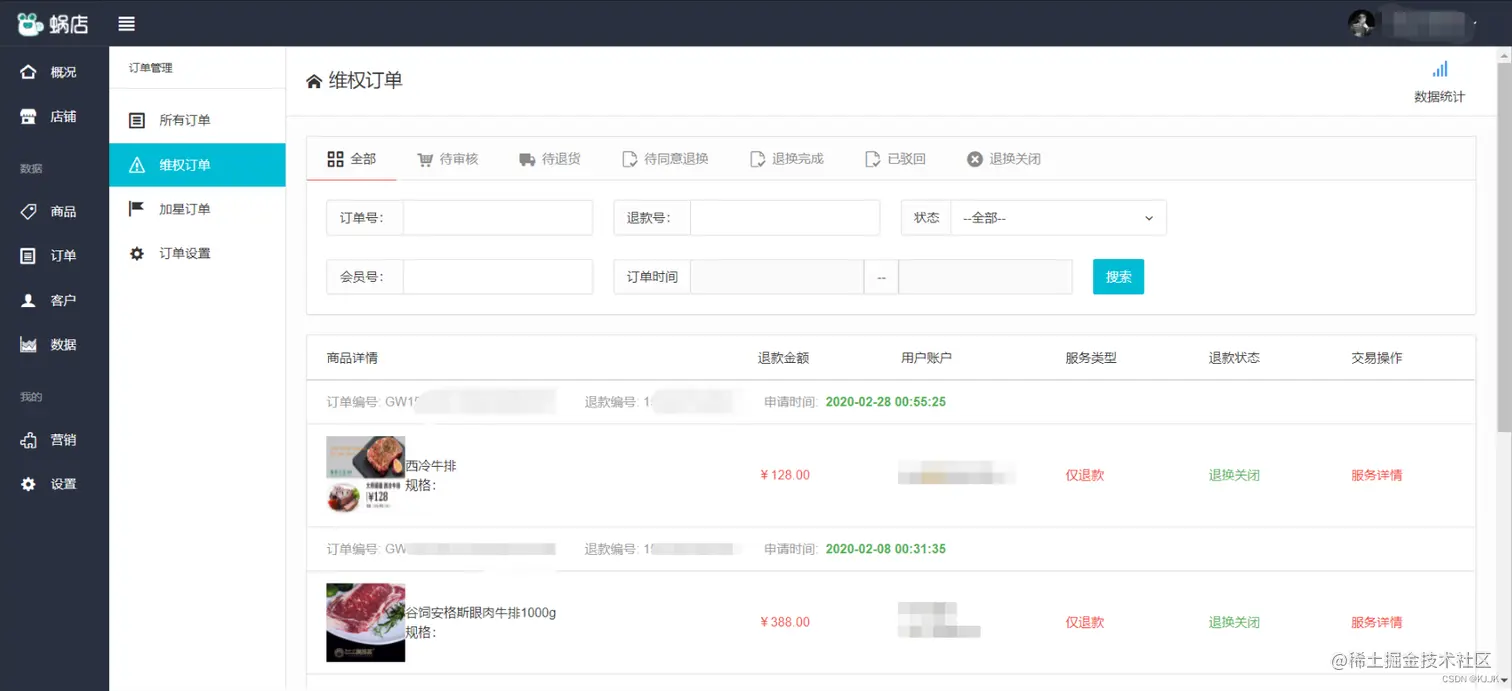Viewport: 1512px width, 691px height.
Task: Click the 所有订单 document icon
Action: (x=137, y=121)
